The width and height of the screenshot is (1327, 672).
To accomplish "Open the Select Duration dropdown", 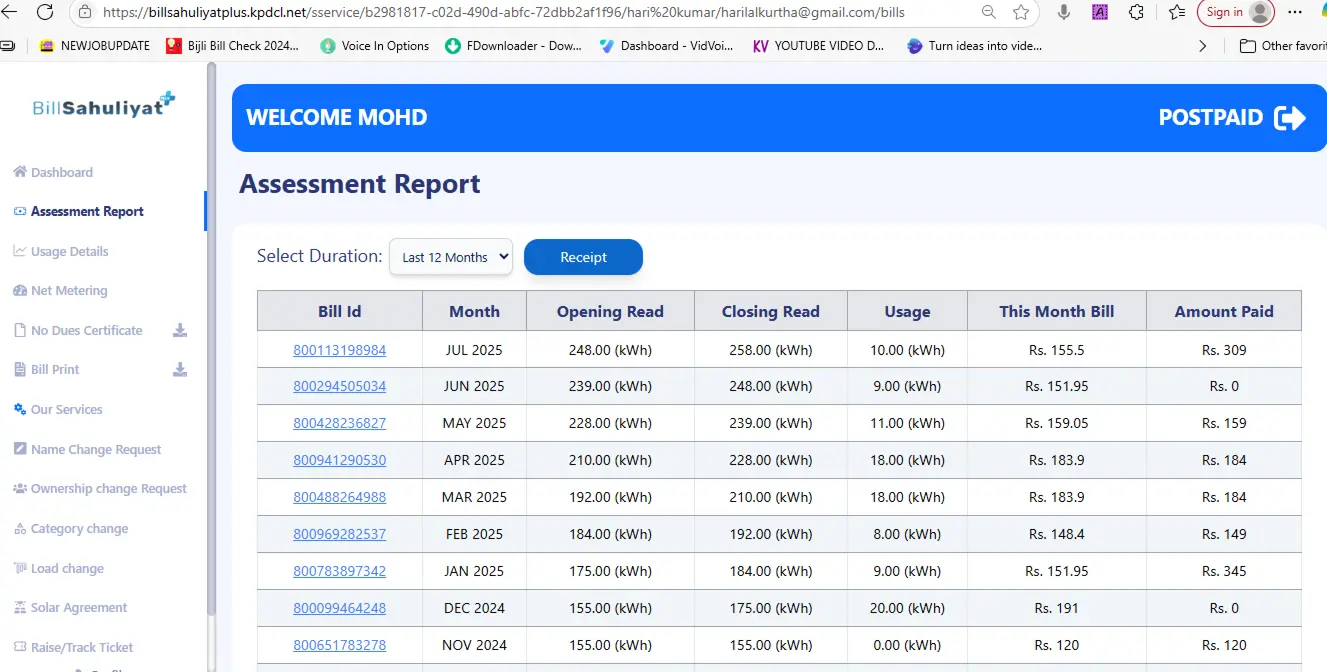I will point(450,257).
